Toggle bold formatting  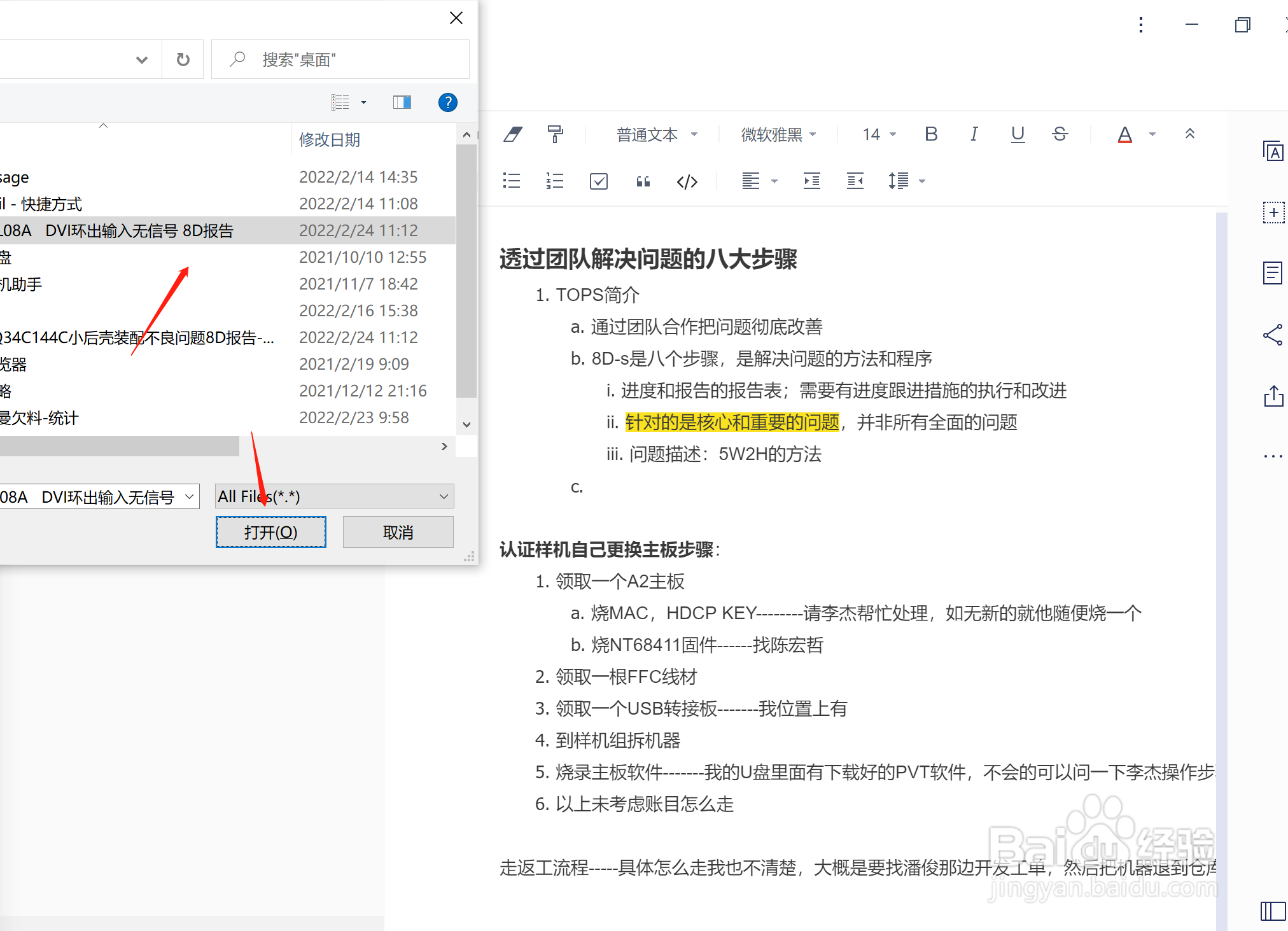click(x=931, y=134)
